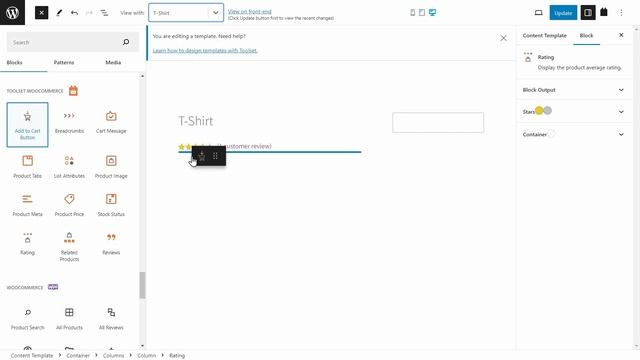Insert the Product Price block
This screenshot has width=640, height=360.
(x=69, y=205)
